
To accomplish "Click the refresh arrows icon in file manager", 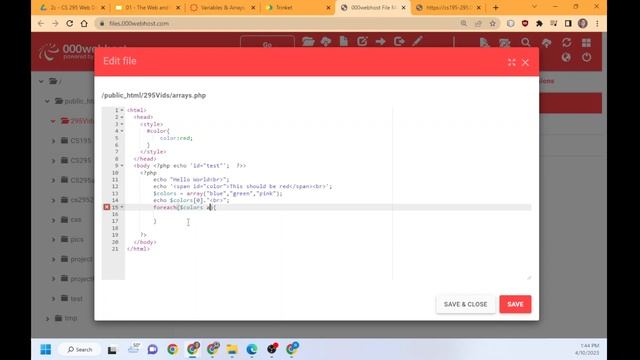I will pos(567,42).
